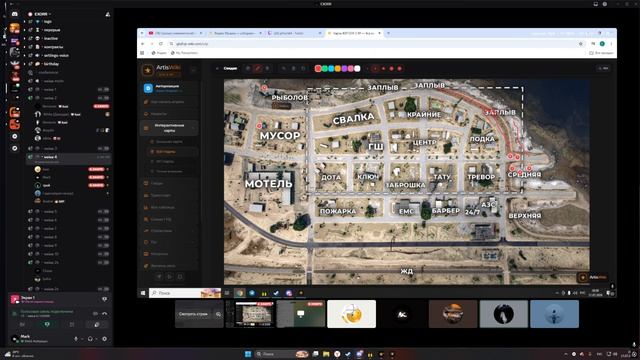Open File Explorer folder on Windows taskbar
The width and height of the screenshot is (640, 360).
[x=326, y=354]
